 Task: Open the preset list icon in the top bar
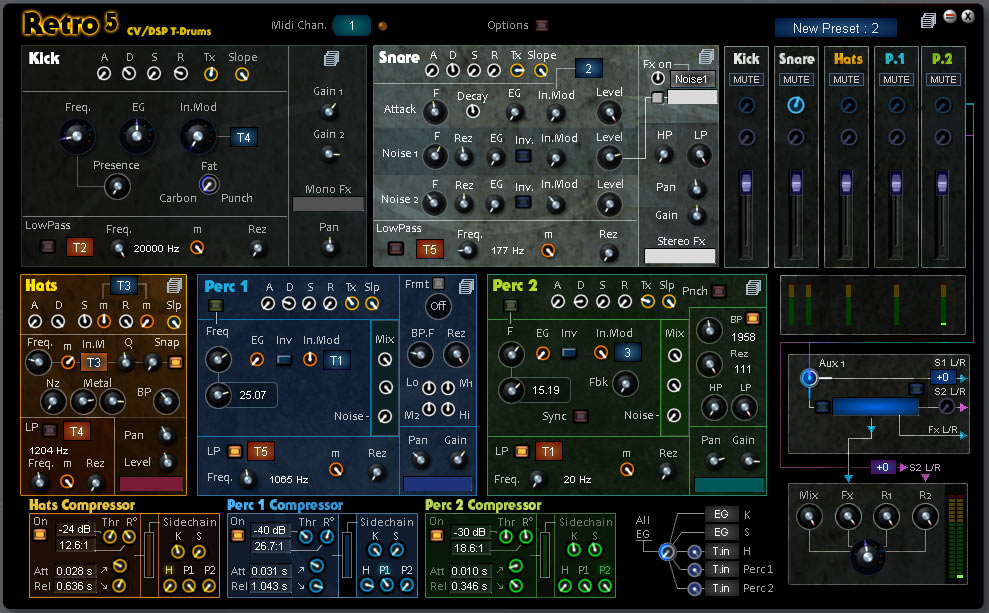click(x=928, y=21)
